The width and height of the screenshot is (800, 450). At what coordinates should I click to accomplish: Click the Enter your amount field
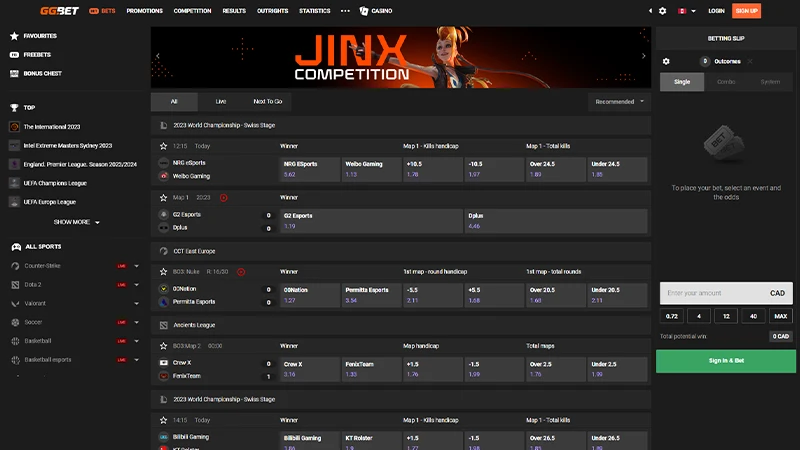[x=726, y=293]
